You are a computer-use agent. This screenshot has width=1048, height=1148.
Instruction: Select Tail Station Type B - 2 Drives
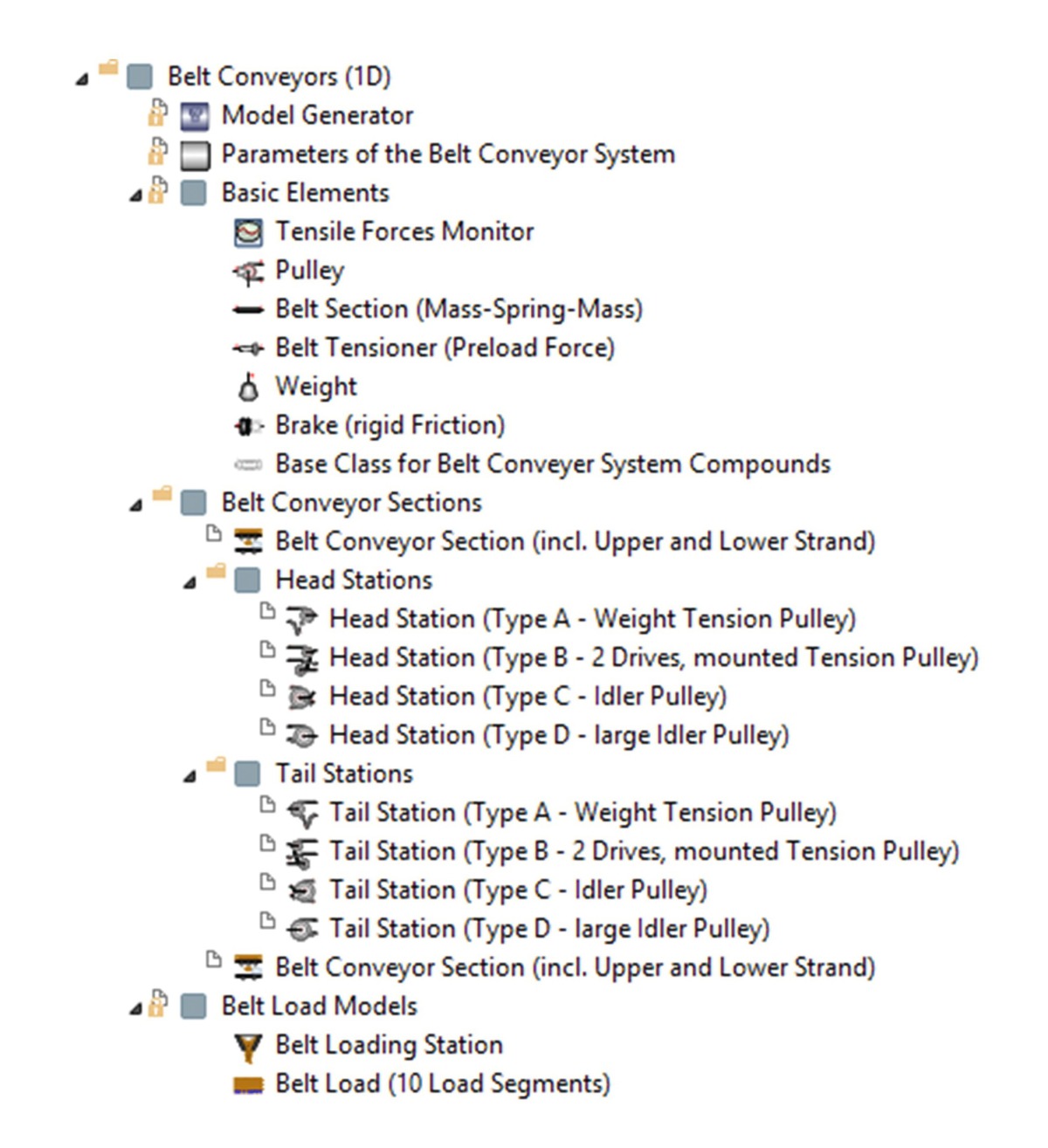coord(645,851)
